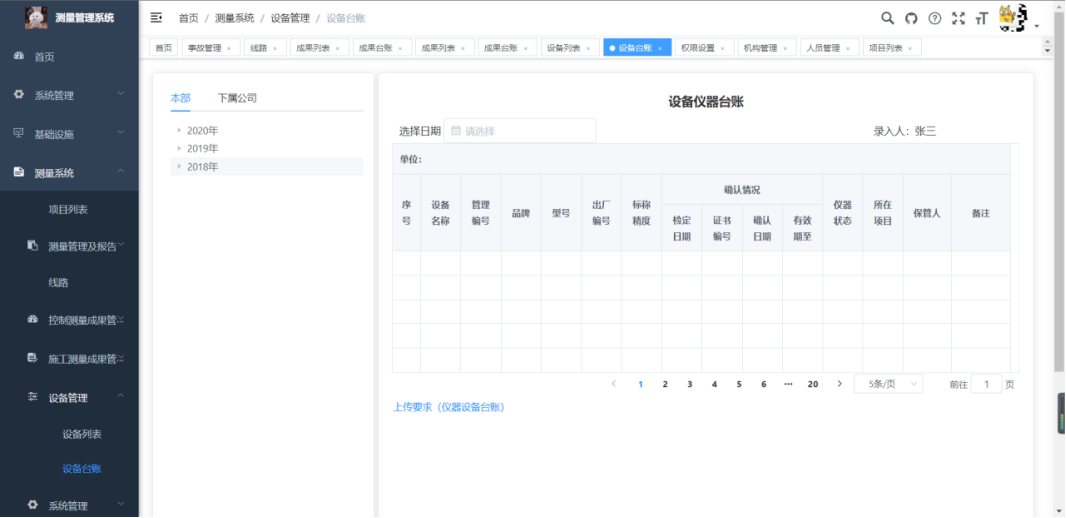The image size is (1066, 518).
Task: Click the 保管人 column header
Action: [x=927, y=213]
